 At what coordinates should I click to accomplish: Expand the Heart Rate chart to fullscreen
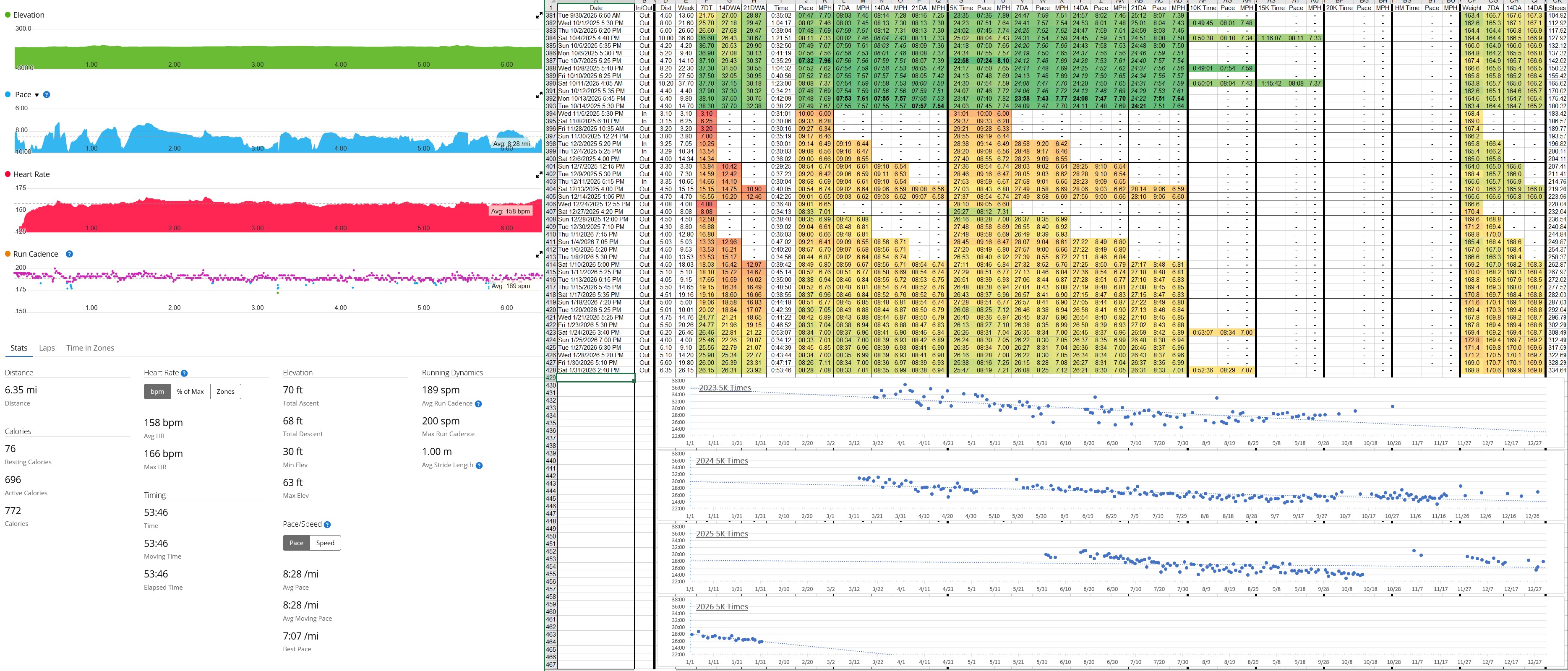coord(539,175)
